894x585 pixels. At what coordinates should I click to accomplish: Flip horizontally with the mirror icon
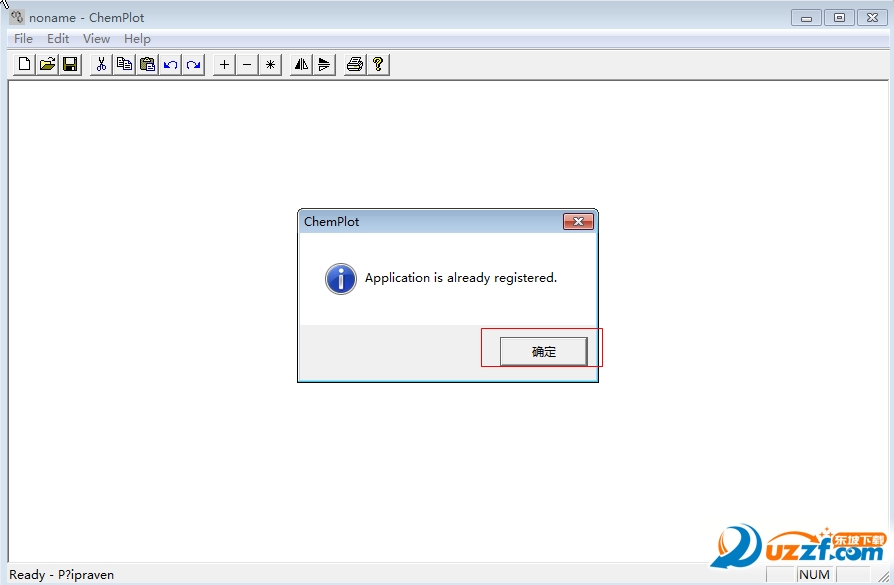[301, 65]
